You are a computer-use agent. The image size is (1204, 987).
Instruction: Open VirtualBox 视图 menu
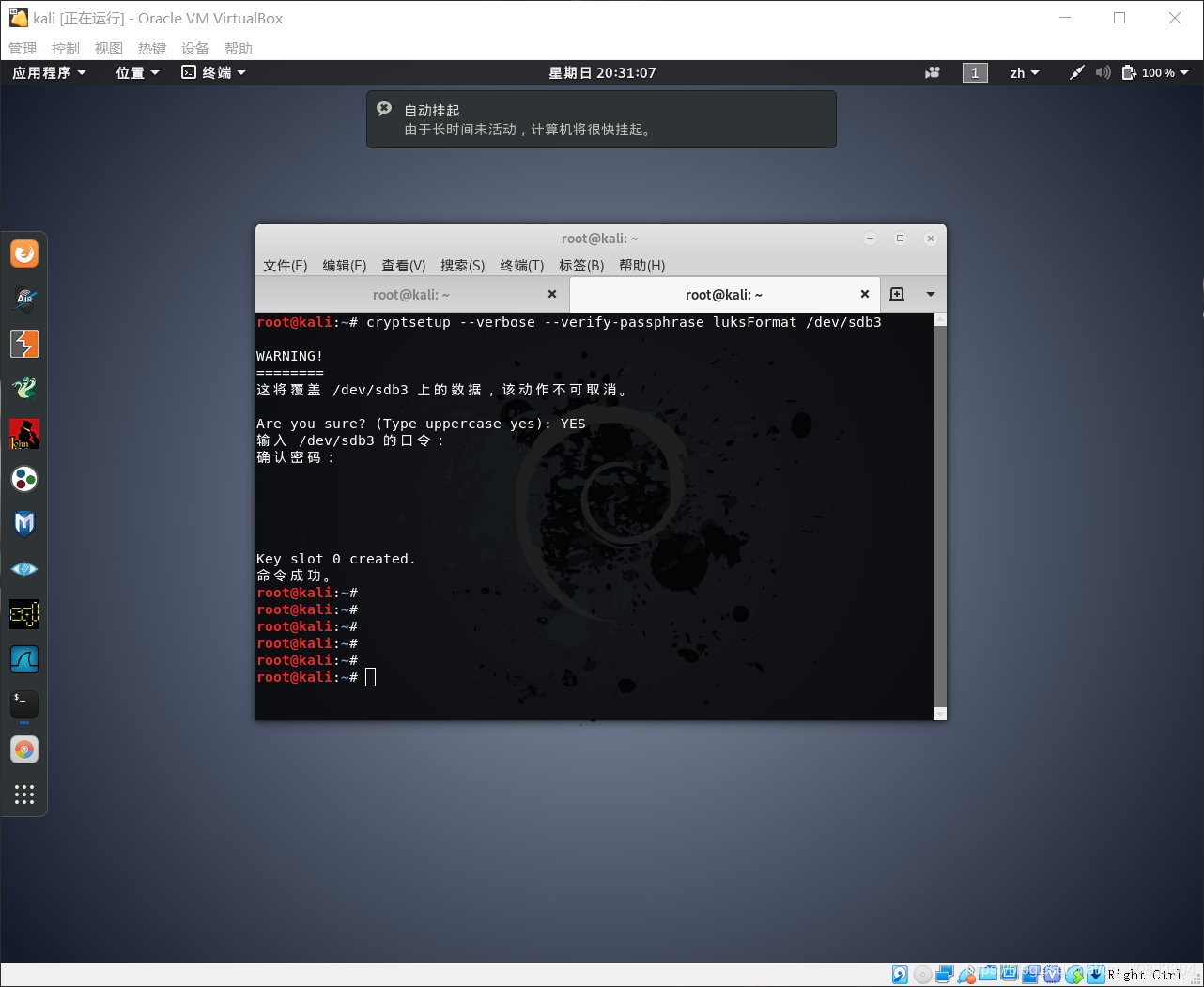[x=109, y=48]
